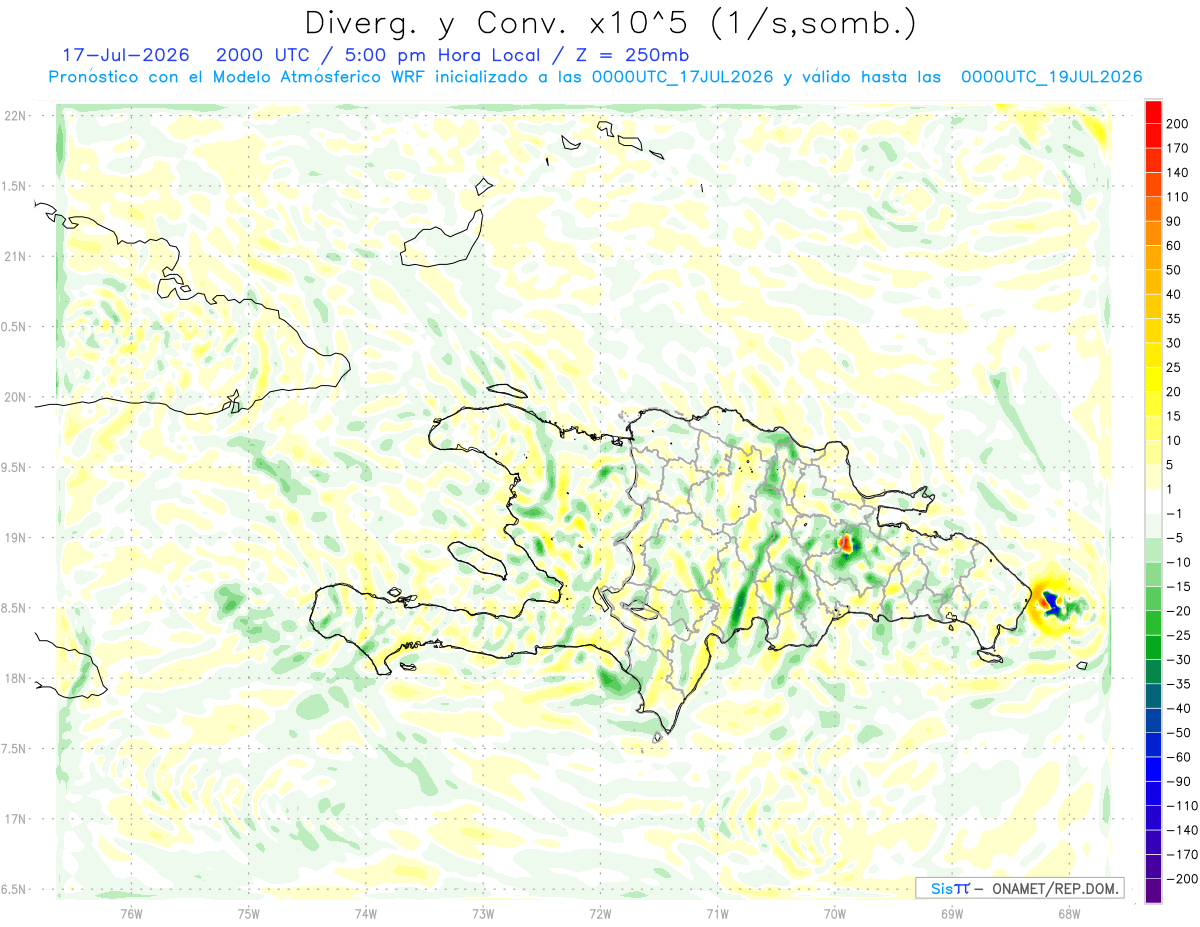Screen dimensions: 1200x927
Task: Click the "76W" longitude label
Action: [x=132, y=913]
